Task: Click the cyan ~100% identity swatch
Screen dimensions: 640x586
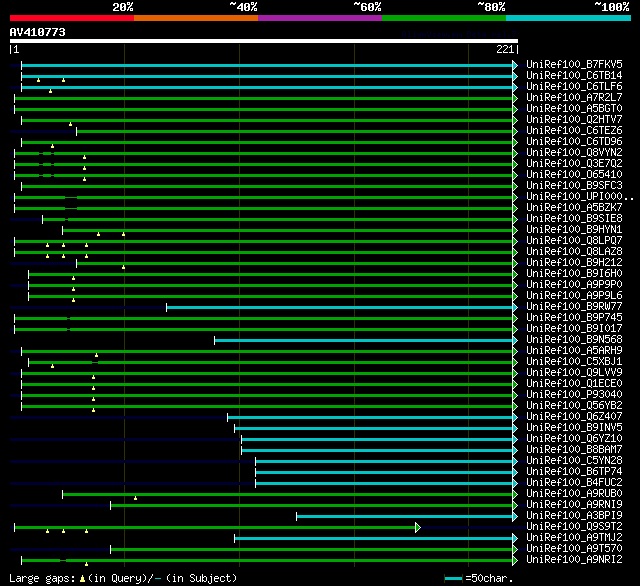Action: [x=569, y=18]
